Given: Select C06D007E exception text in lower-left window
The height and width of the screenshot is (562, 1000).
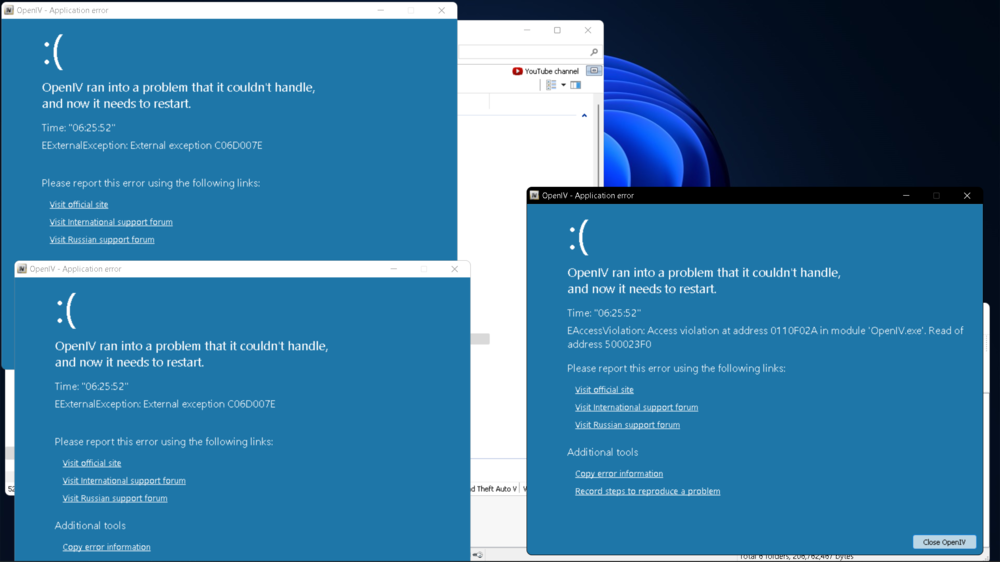Looking at the screenshot, I should (165, 404).
